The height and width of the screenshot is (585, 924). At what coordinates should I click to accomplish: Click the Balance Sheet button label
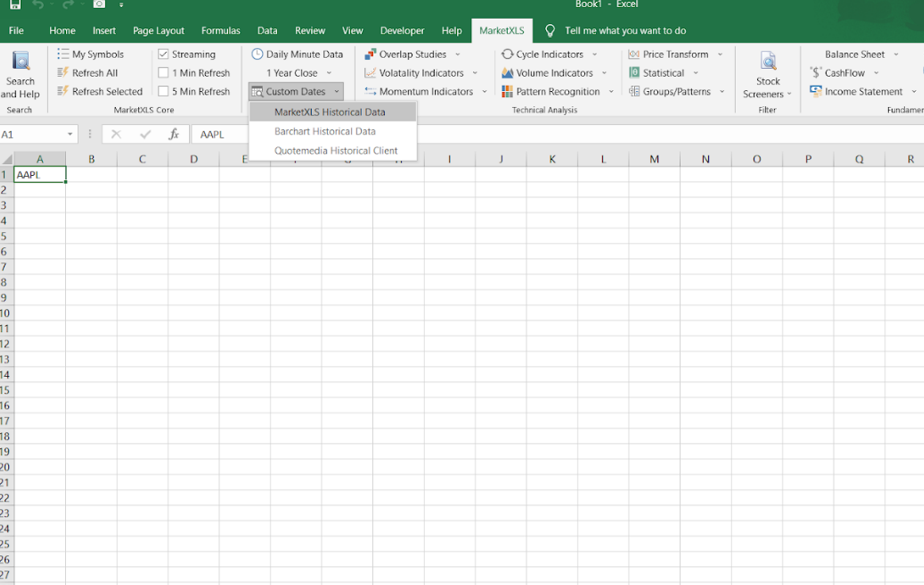coord(854,54)
